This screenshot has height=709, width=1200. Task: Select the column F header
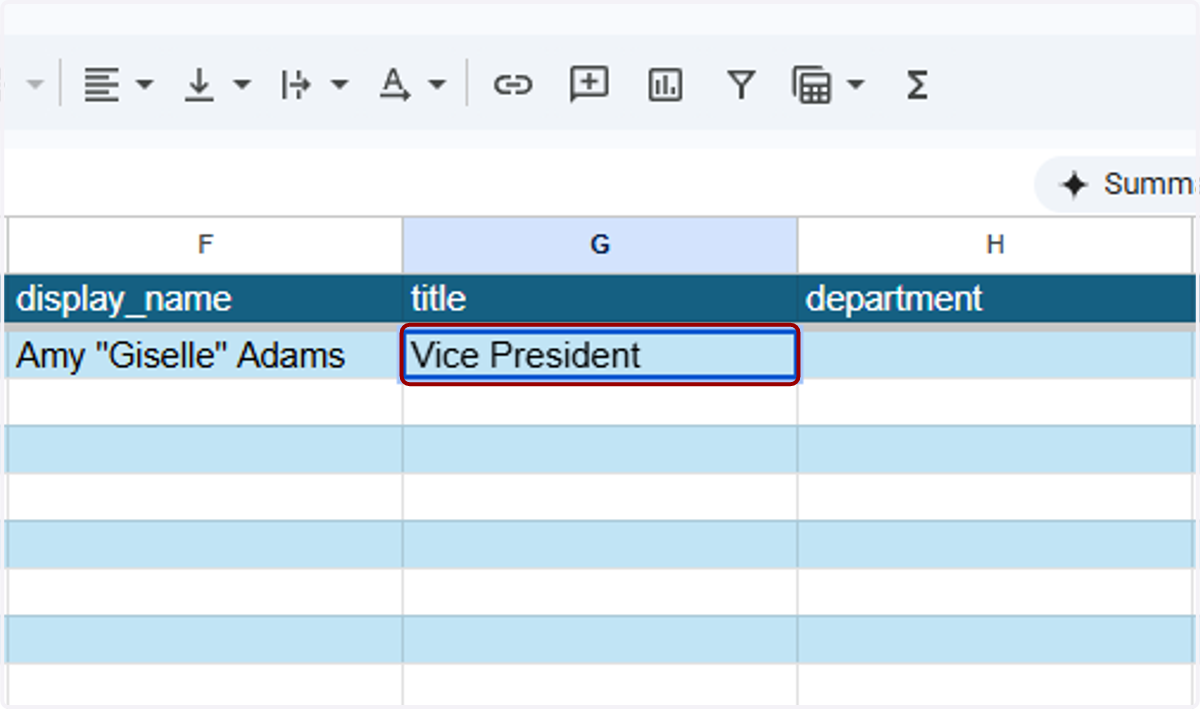(x=205, y=245)
